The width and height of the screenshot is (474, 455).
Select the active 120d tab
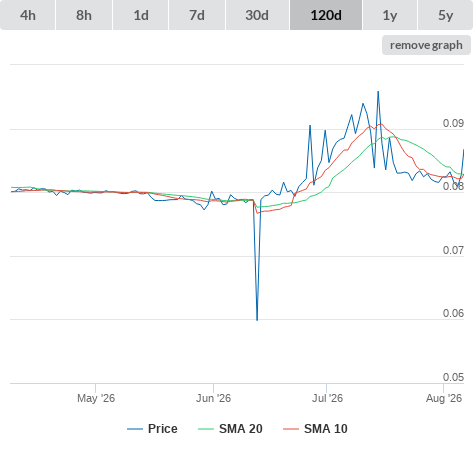(326, 15)
